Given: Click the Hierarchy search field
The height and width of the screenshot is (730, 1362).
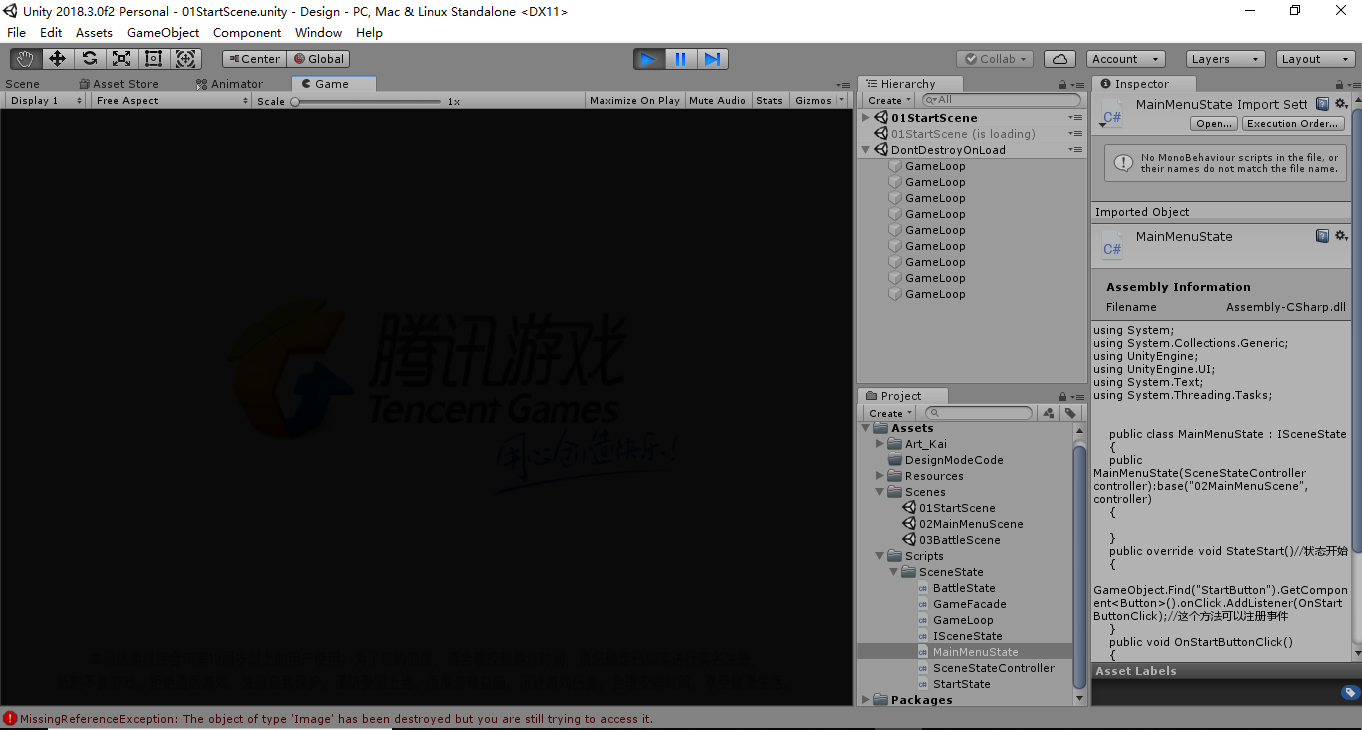Looking at the screenshot, I should click(x=1001, y=100).
